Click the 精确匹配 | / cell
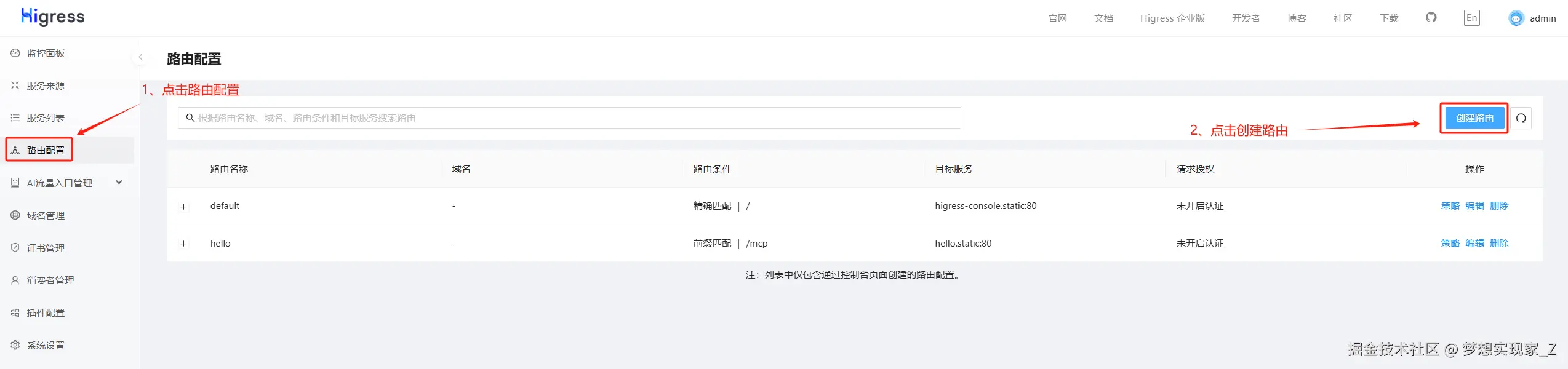Image resolution: width=1568 pixels, height=369 pixels. tap(721, 206)
